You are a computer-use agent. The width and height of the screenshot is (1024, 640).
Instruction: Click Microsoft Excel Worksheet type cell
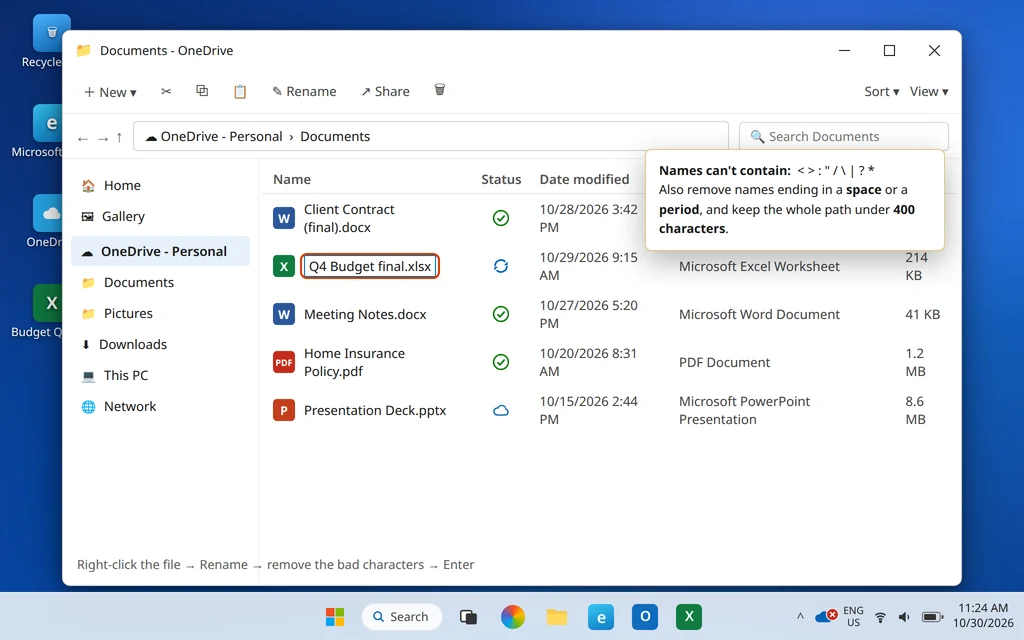(759, 266)
